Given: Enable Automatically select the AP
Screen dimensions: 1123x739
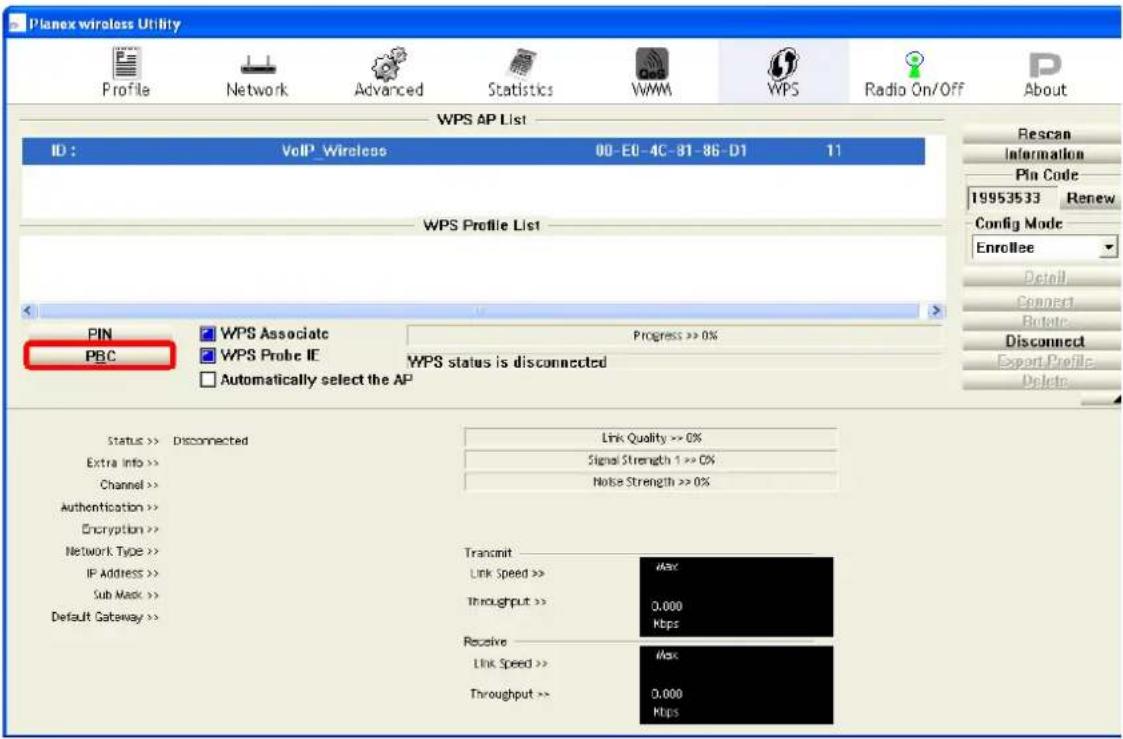Looking at the screenshot, I should click(x=208, y=380).
